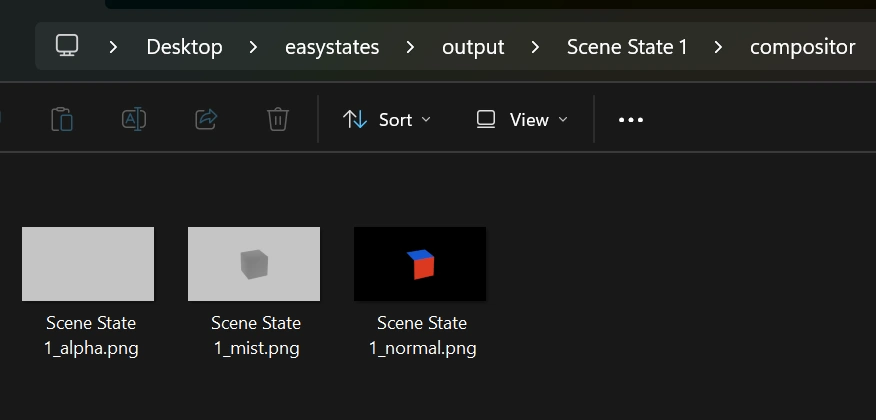Click the compositor breadcrumb segment

(x=802, y=47)
